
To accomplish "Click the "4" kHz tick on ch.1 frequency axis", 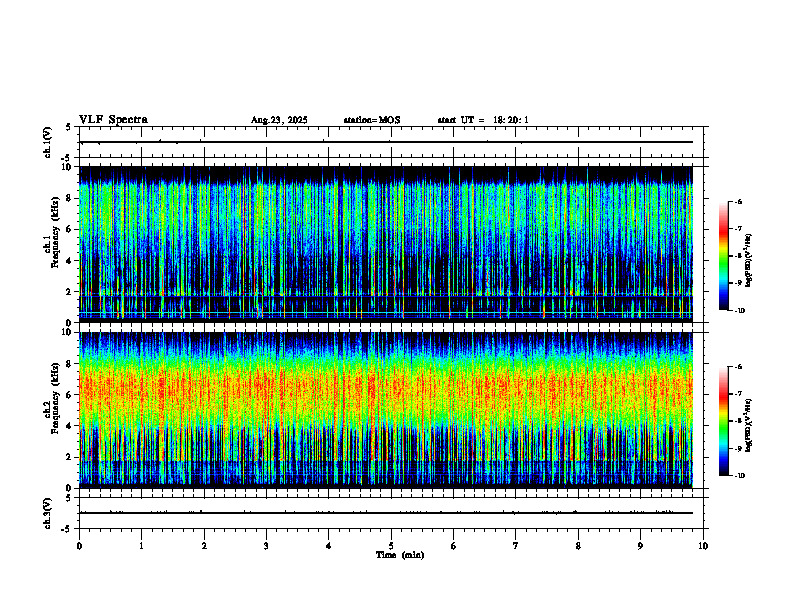I will 70,261.
